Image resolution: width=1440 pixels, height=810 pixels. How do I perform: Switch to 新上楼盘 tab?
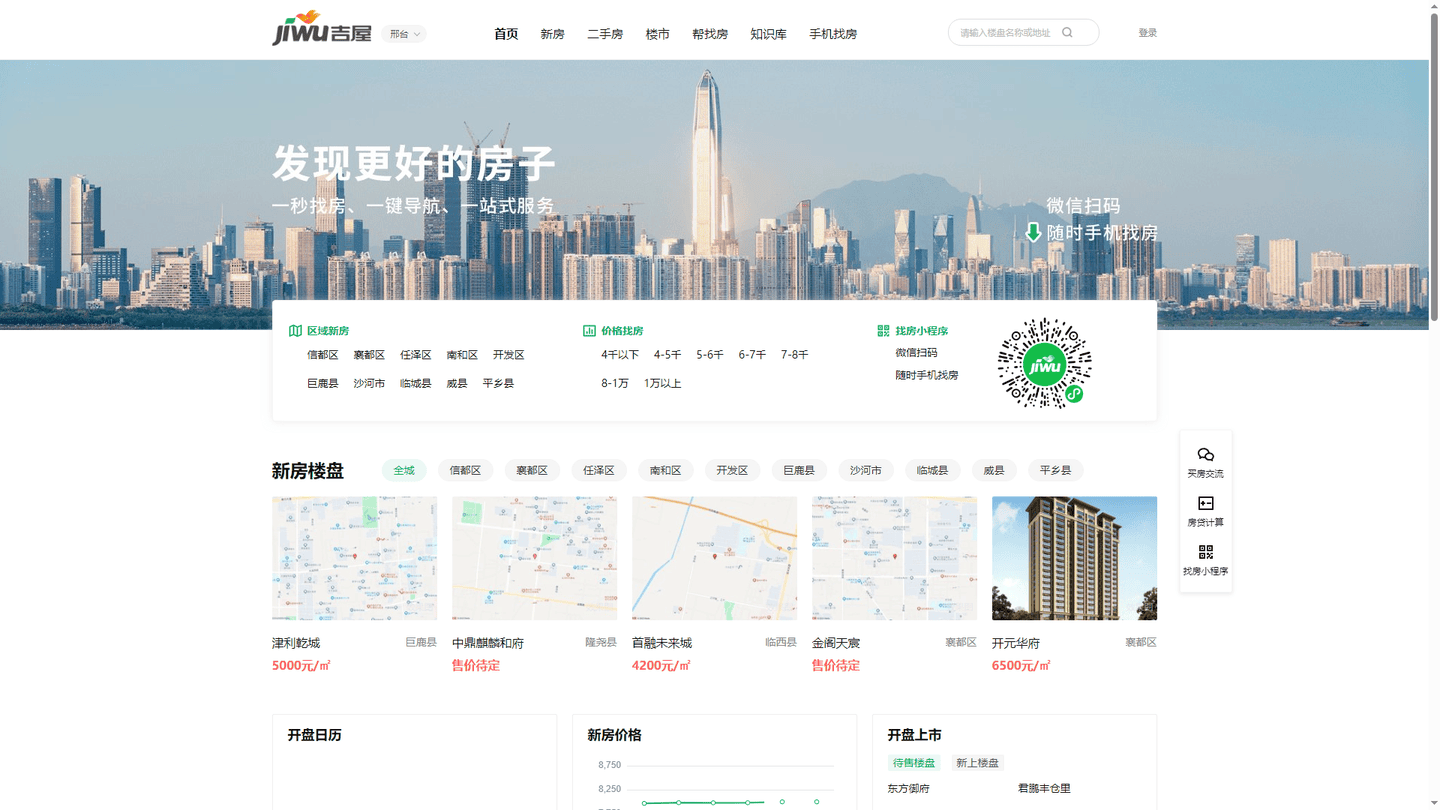click(977, 763)
